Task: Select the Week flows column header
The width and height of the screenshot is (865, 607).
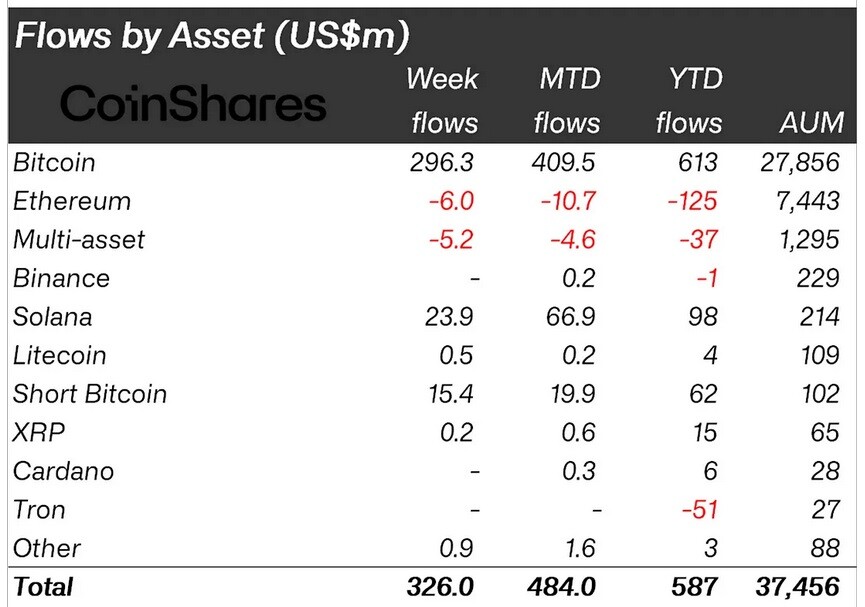Action: pyautogui.click(x=442, y=100)
